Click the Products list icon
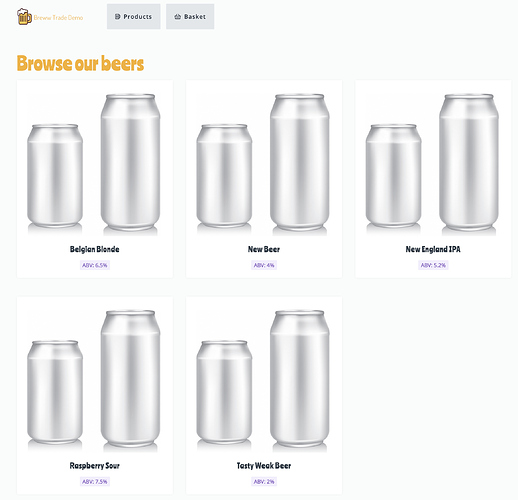518x500 pixels. coord(117,16)
